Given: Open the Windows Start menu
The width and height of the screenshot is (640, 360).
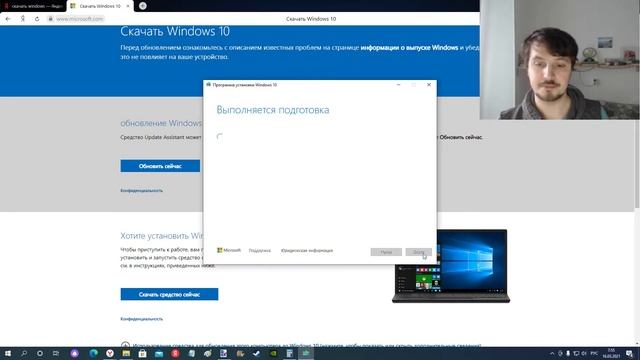Looking at the screenshot, I should pos(8,353).
